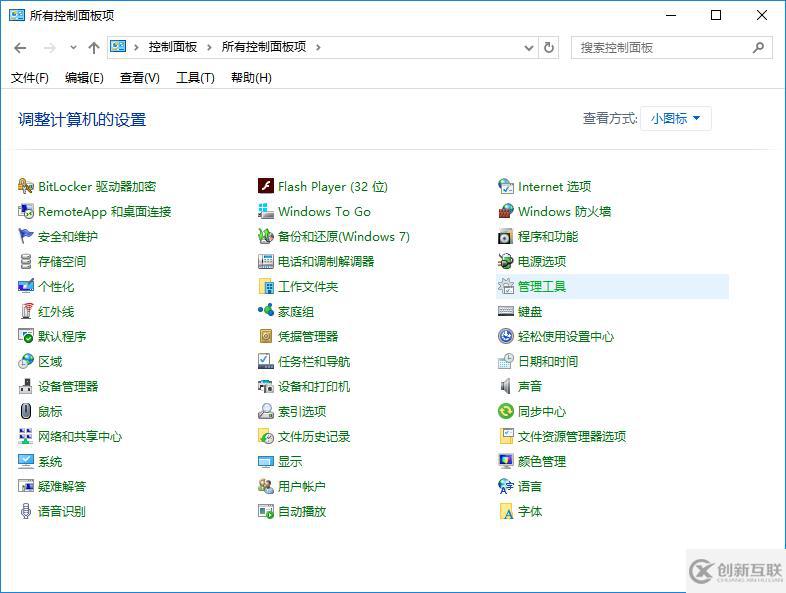Open the BitLocker 驱动器加密 icon
The image size is (786, 593).
[26, 186]
